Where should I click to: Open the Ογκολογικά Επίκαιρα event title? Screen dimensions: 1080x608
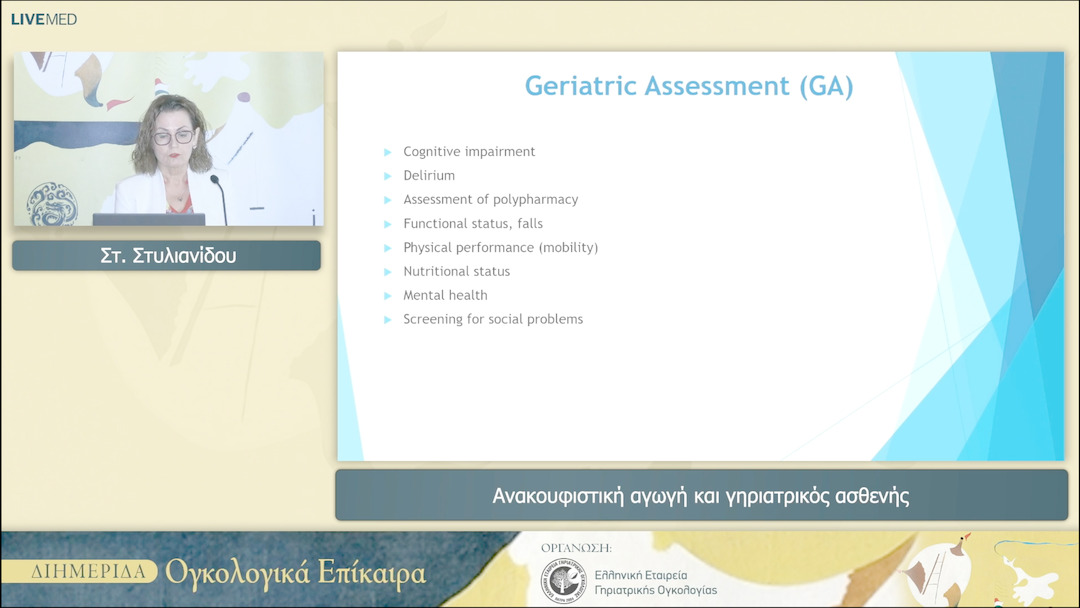[295, 573]
